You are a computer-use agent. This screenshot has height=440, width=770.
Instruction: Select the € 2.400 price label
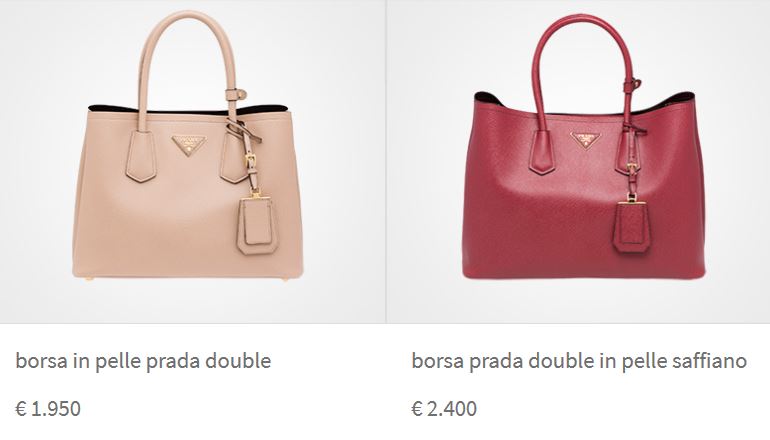click(444, 409)
